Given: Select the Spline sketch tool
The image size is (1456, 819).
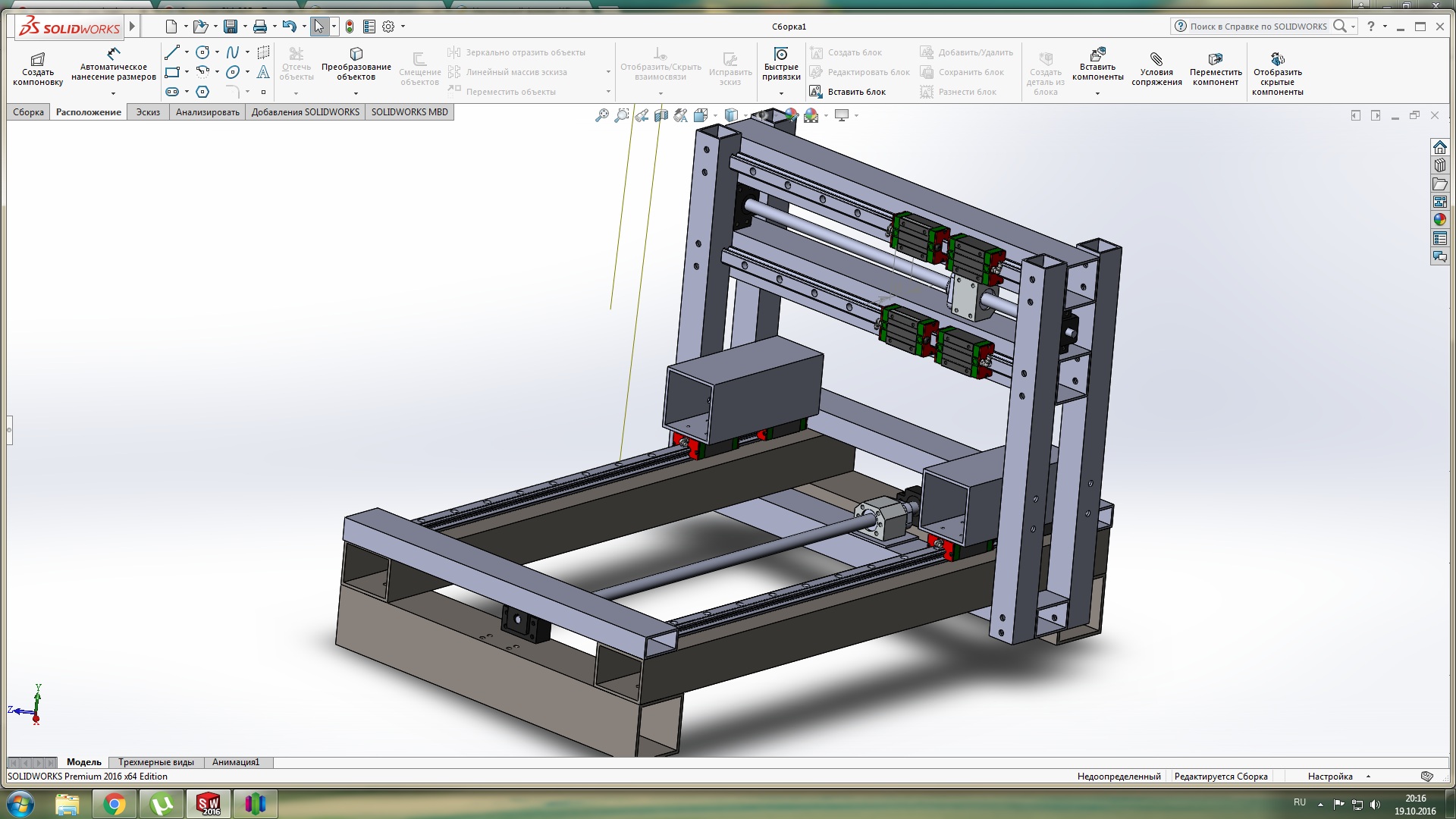Looking at the screenshot, I should [233, 52].
